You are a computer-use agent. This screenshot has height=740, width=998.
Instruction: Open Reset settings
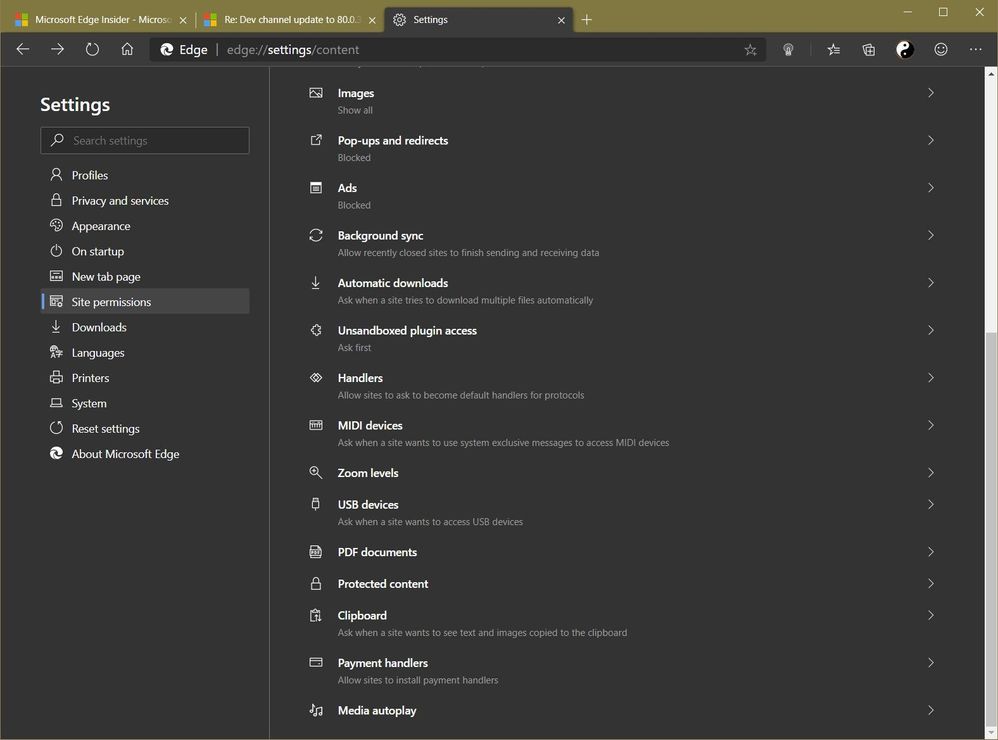click(x=145, y=429)
